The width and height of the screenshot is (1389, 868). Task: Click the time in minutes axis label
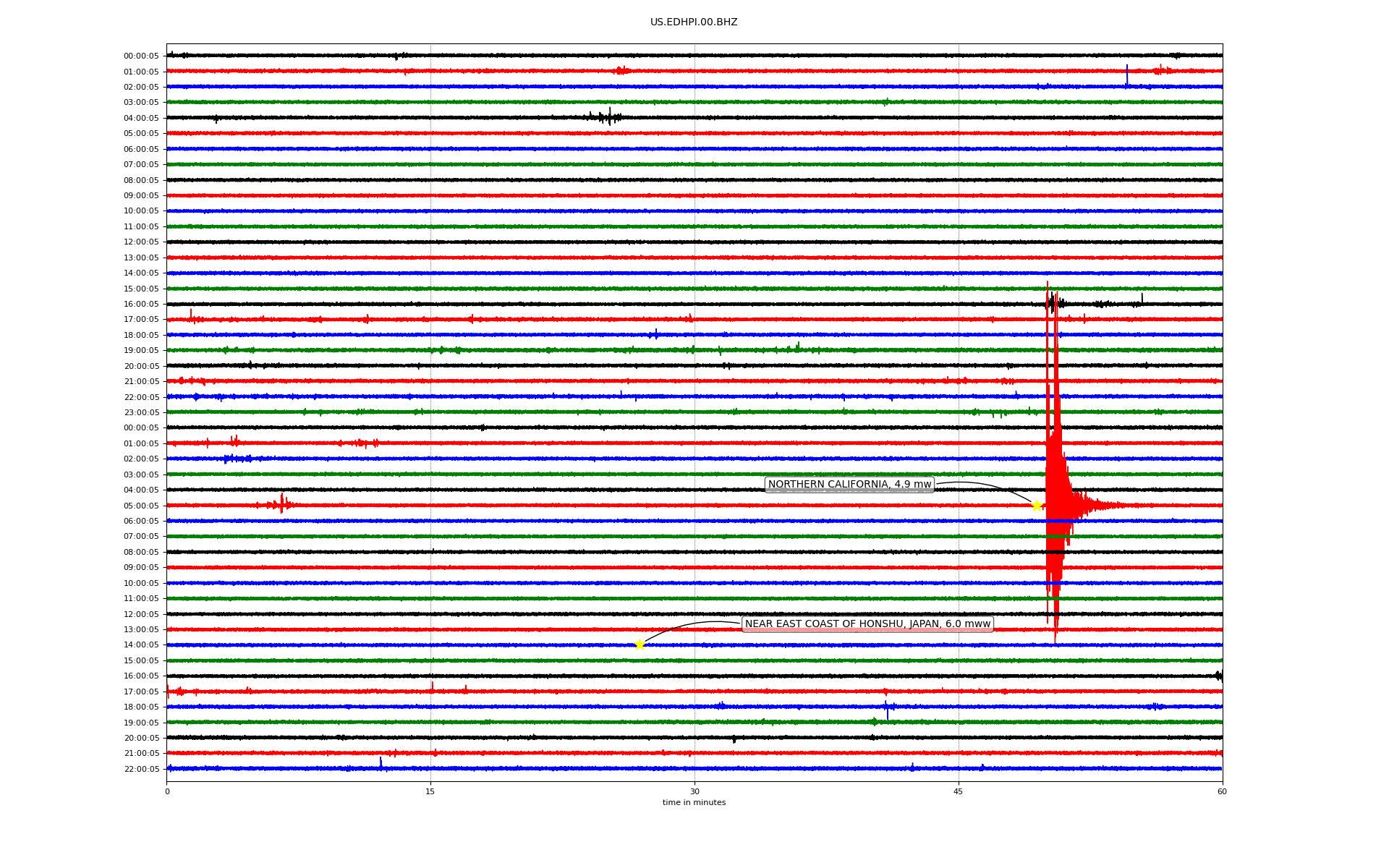694,802
